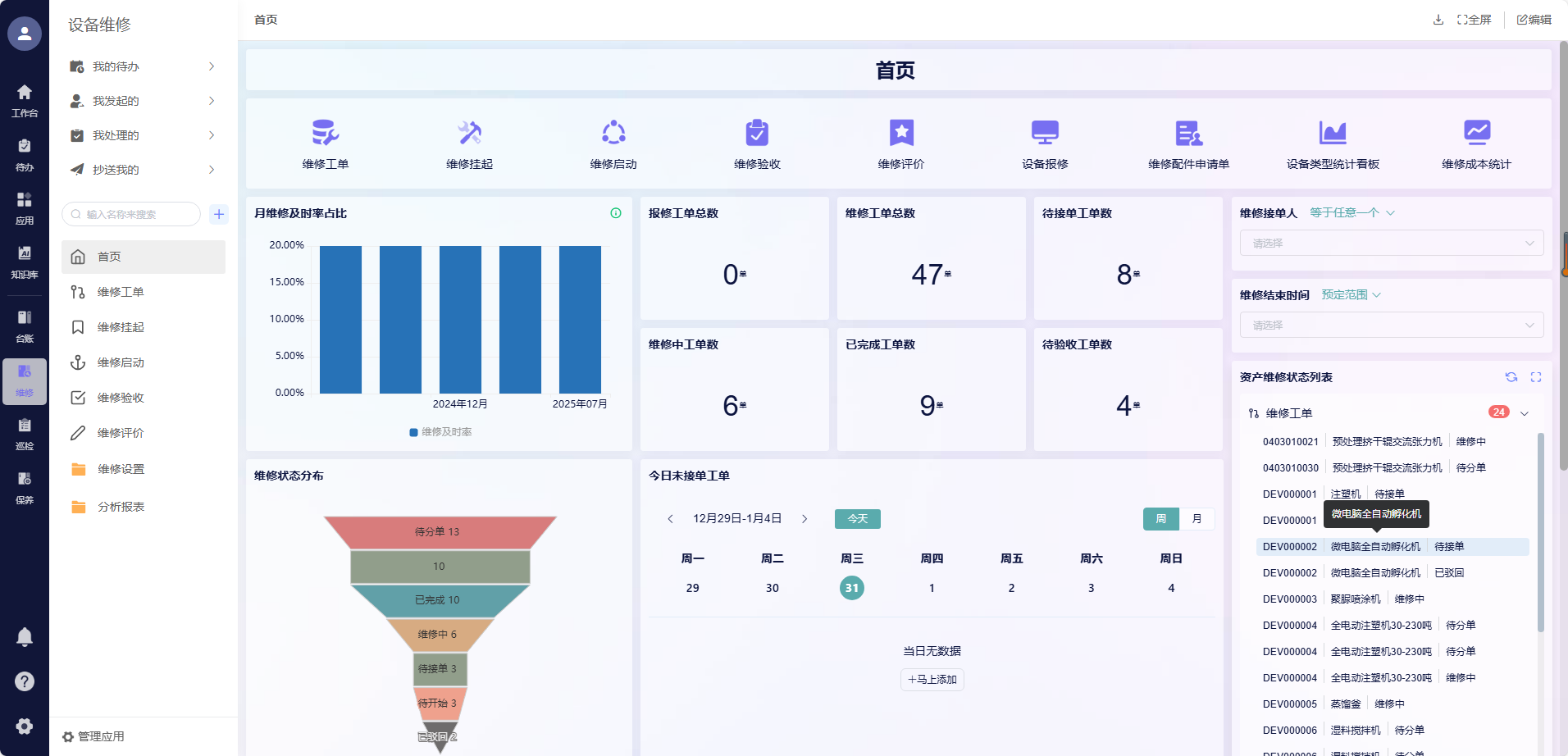Screen dimensions: 1568x756
Task: Click the 维修验收 clipboard icon
Action: (757, 133)
